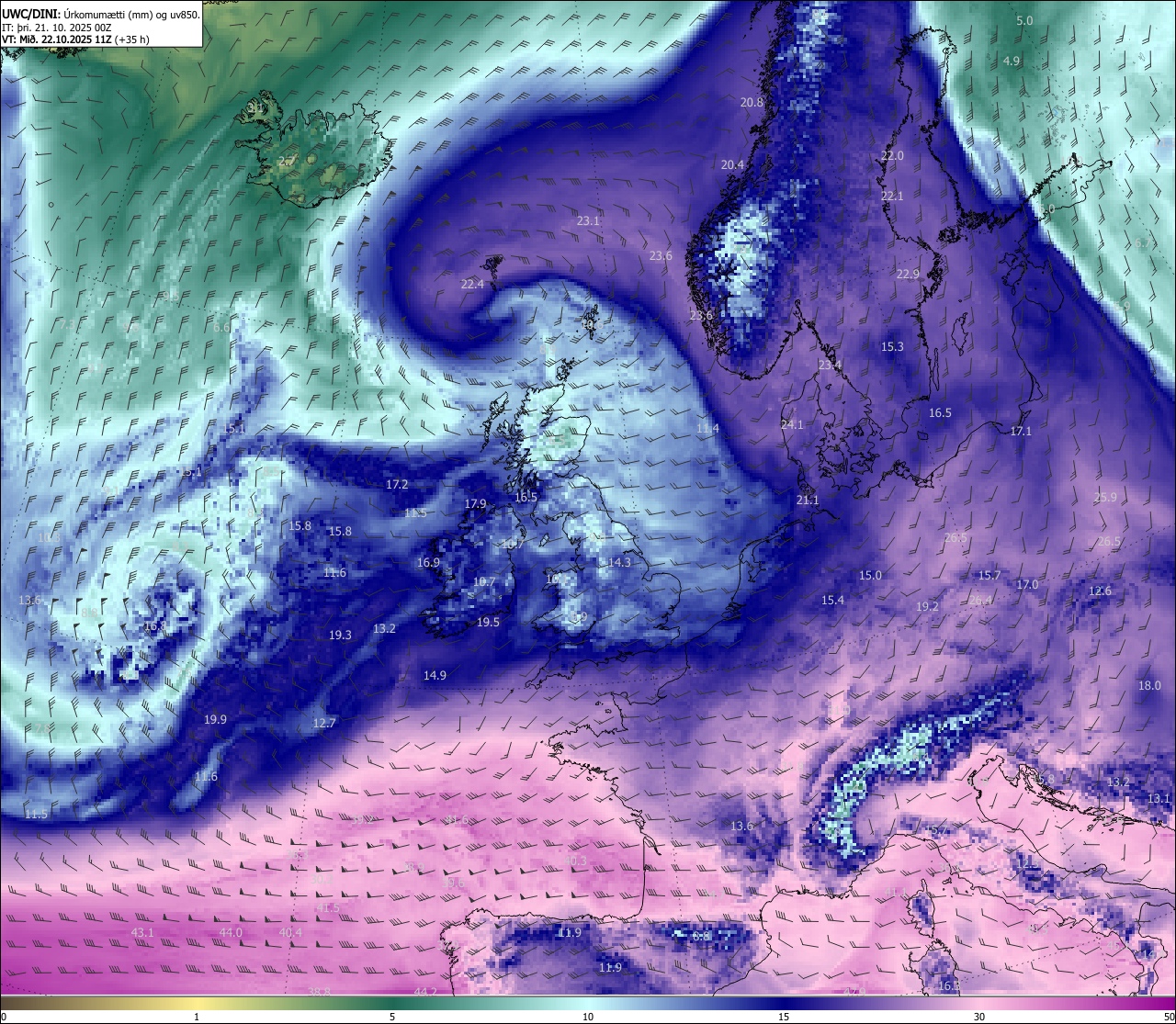1176x1024 pixels.
Task: Click the map value 15.4
Action: click(832, 600)
